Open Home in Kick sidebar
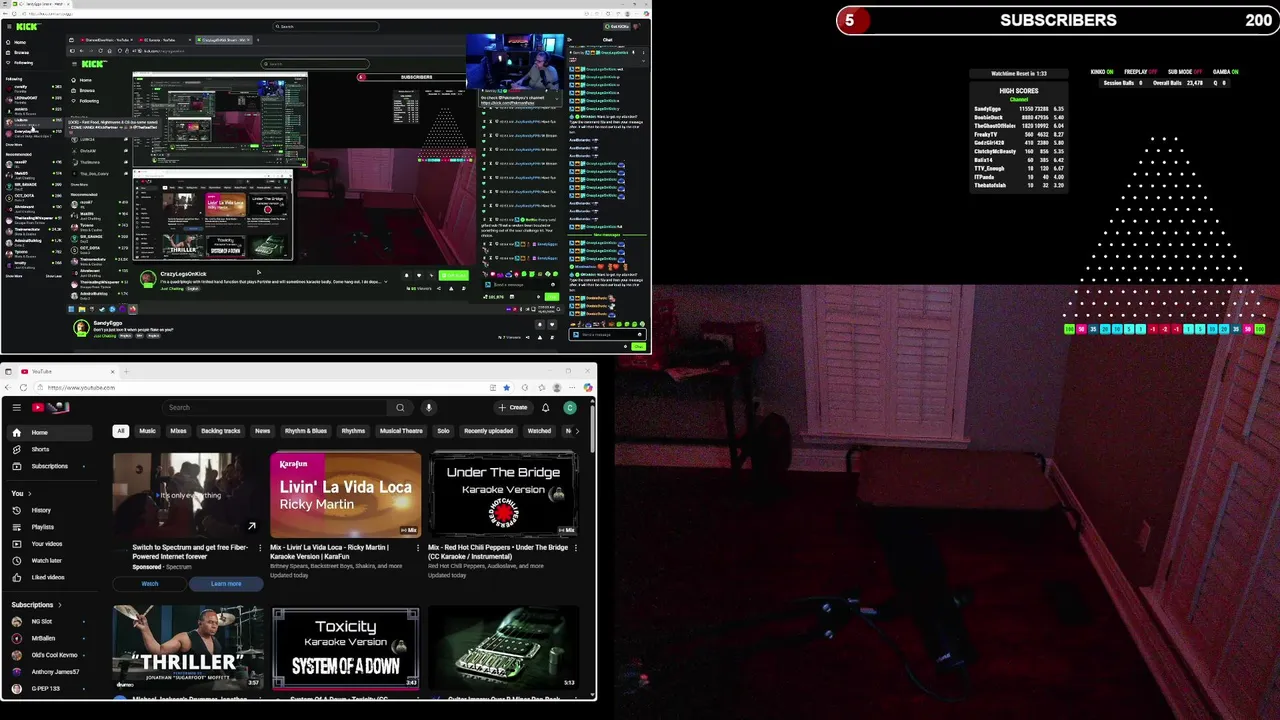Image resolution: width=1280 pixels, height=720 pixels. click(20, 42)
